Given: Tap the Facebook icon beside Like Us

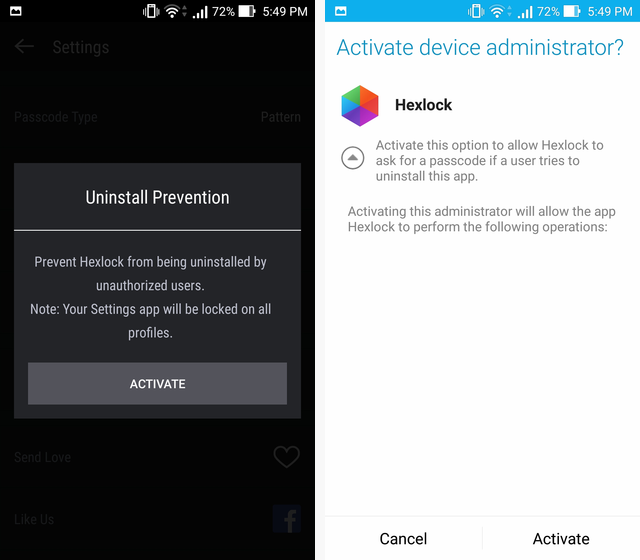Looking at the screenshot, I should tap(287, 519).
